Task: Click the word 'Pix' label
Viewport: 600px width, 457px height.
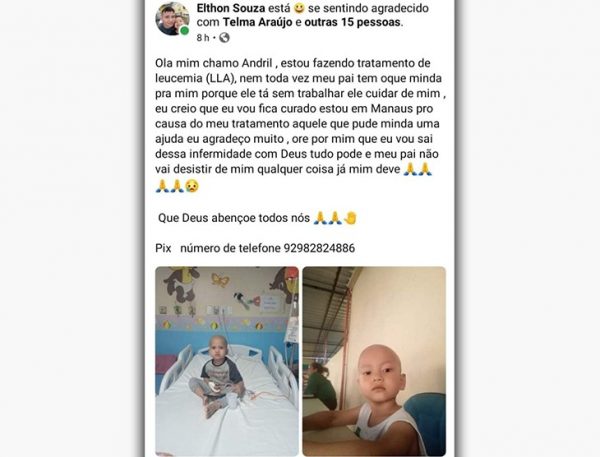Action: (x=163, y=248)
